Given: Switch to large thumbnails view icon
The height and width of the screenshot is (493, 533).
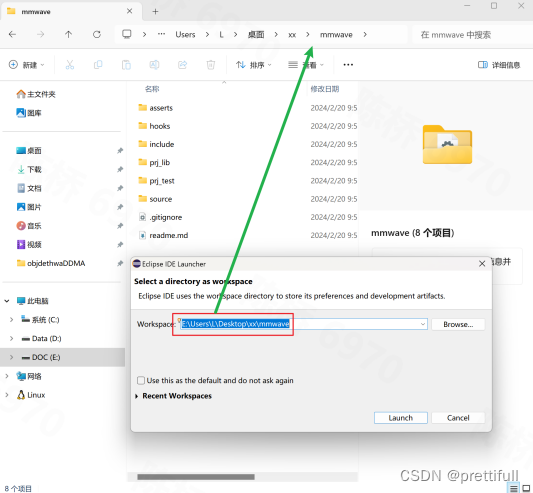Looking at the screenshot, I should (526, 489).
